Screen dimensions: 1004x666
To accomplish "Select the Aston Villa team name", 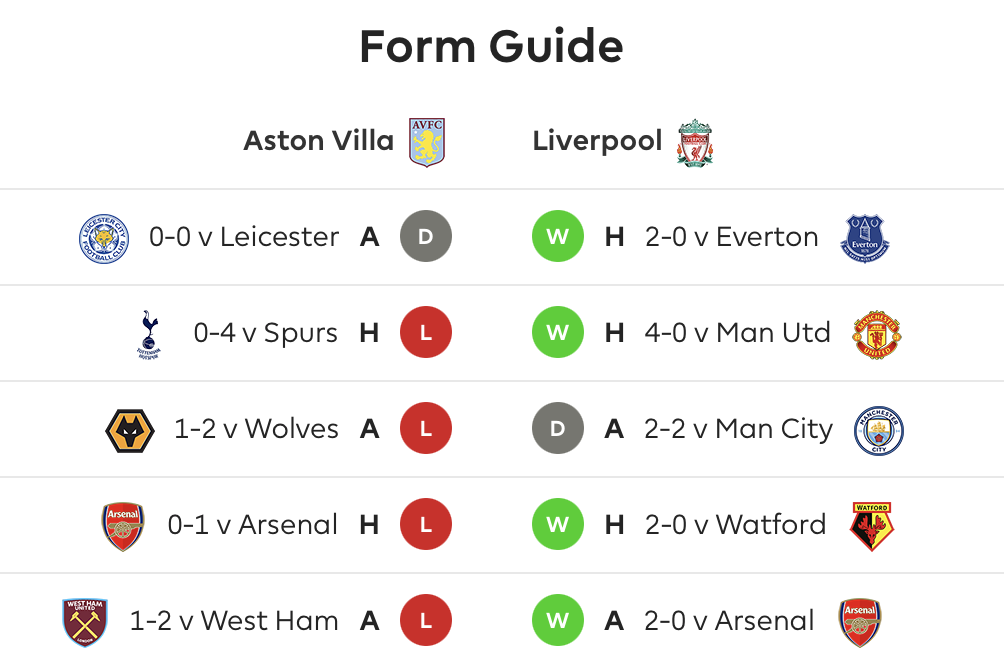I will [318, 141].
